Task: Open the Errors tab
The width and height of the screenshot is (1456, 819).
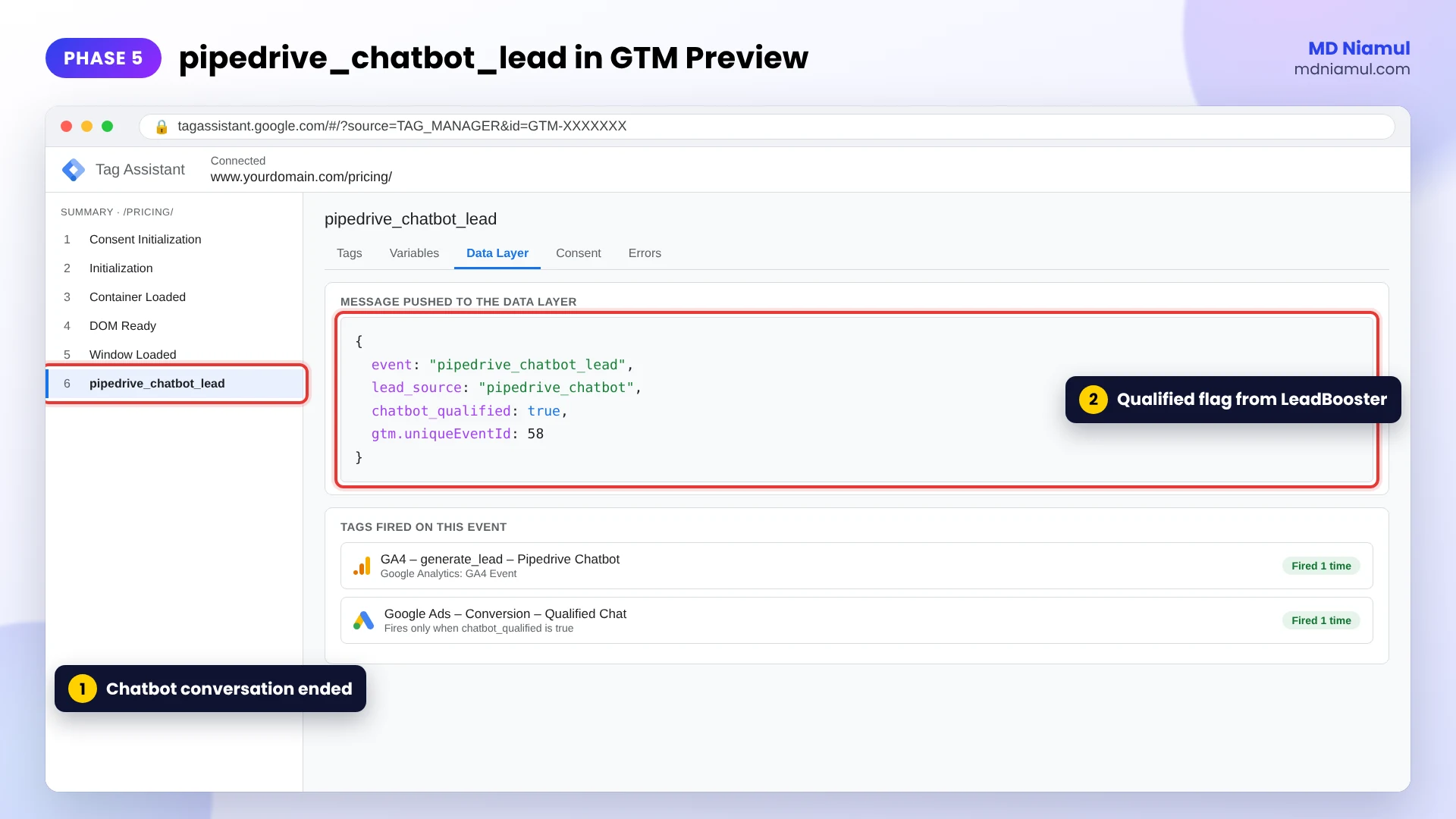Action: (645, 253)
